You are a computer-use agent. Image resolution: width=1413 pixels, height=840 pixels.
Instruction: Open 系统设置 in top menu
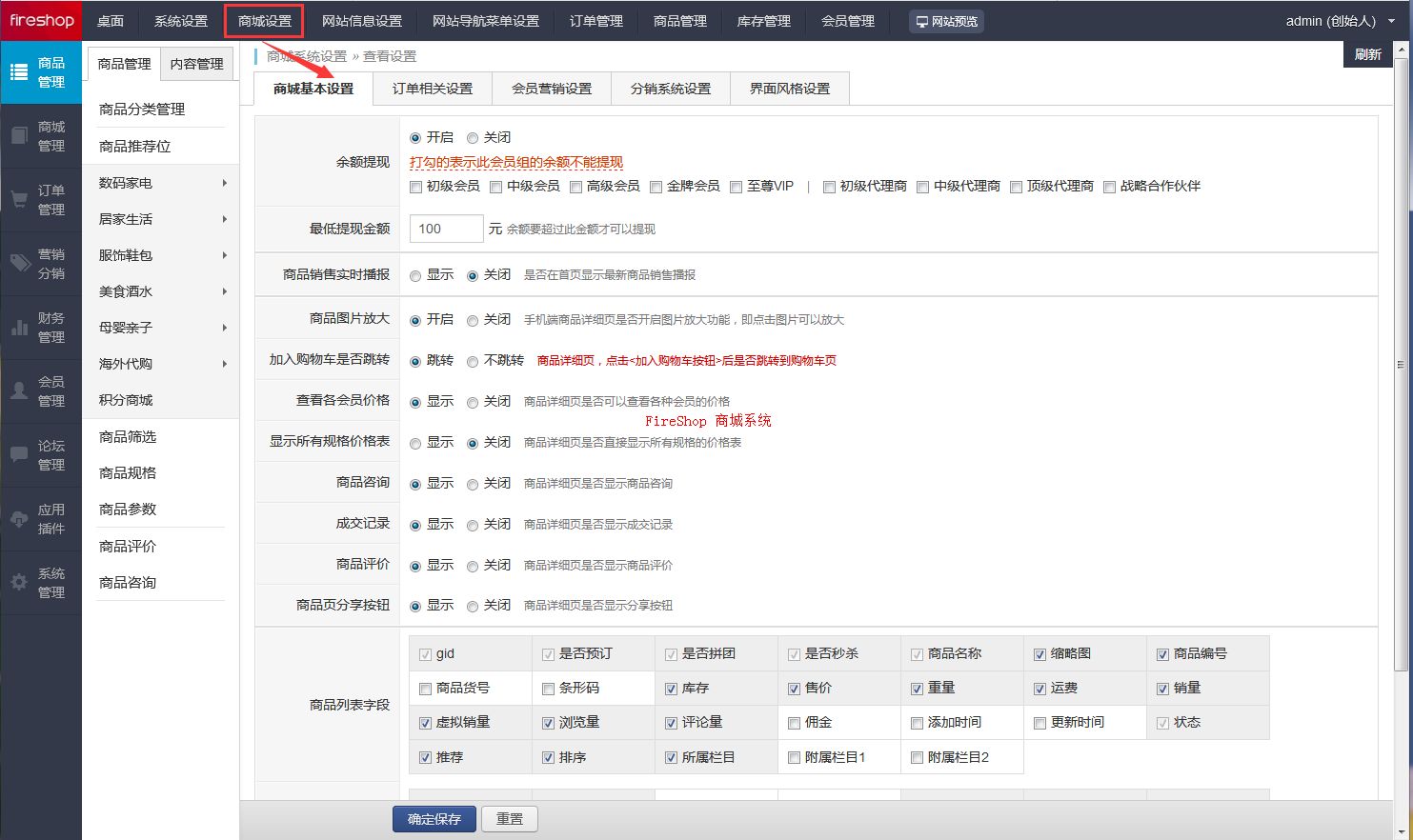tap(181, 21)
